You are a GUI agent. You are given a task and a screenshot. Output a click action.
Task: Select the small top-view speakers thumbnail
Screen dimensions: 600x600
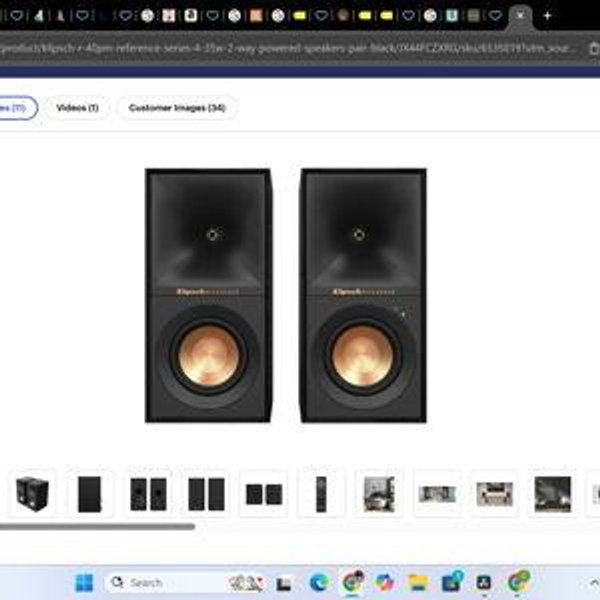click(264, 494)
